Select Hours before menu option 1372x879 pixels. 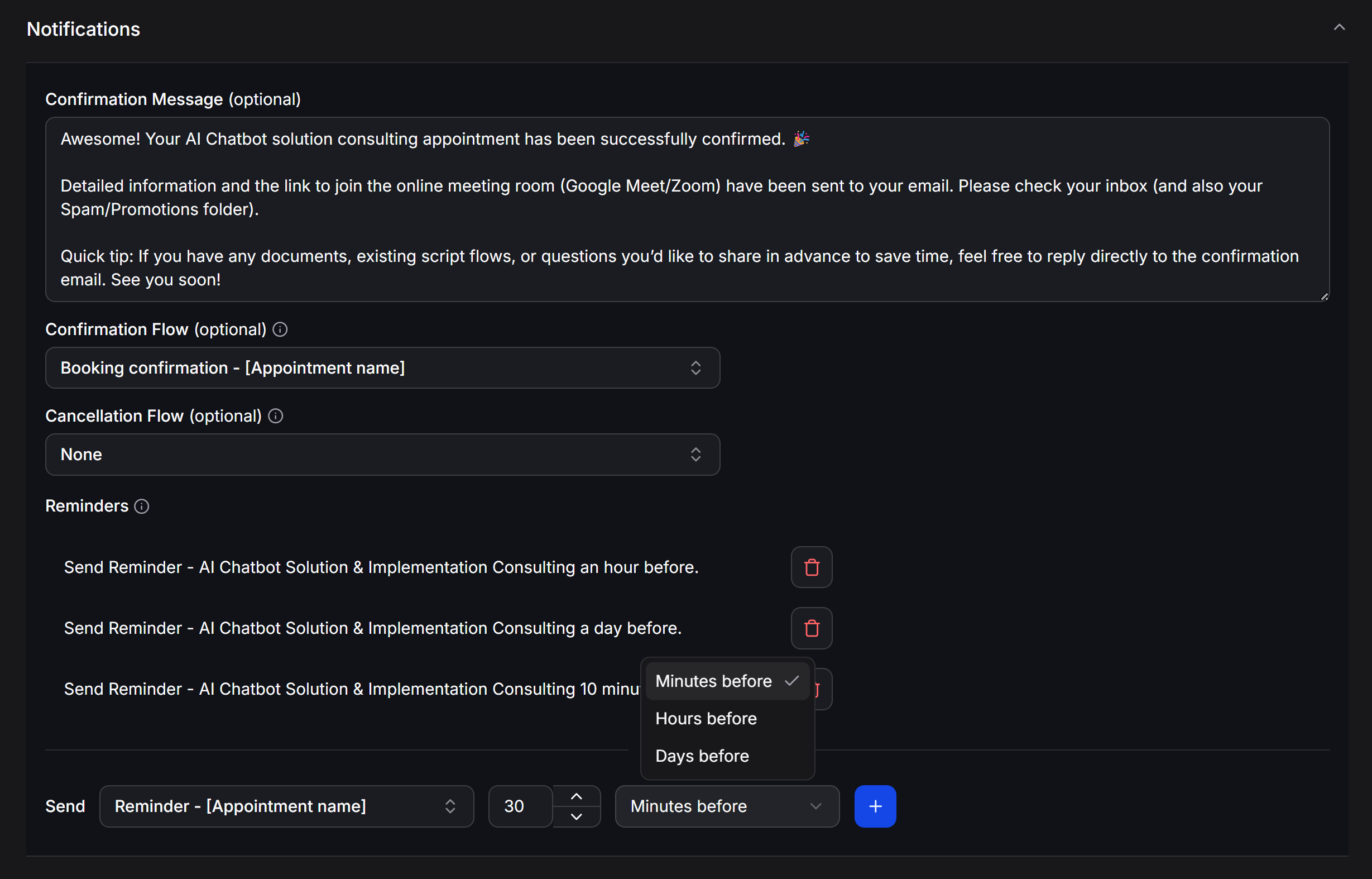(727, 718)
